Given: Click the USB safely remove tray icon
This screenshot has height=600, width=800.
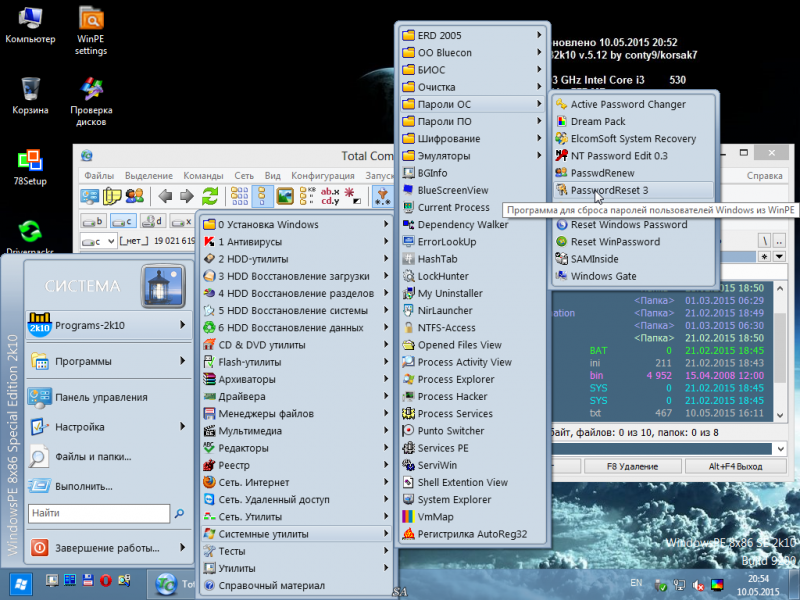Looking at the screenshot, I should 661,585.
